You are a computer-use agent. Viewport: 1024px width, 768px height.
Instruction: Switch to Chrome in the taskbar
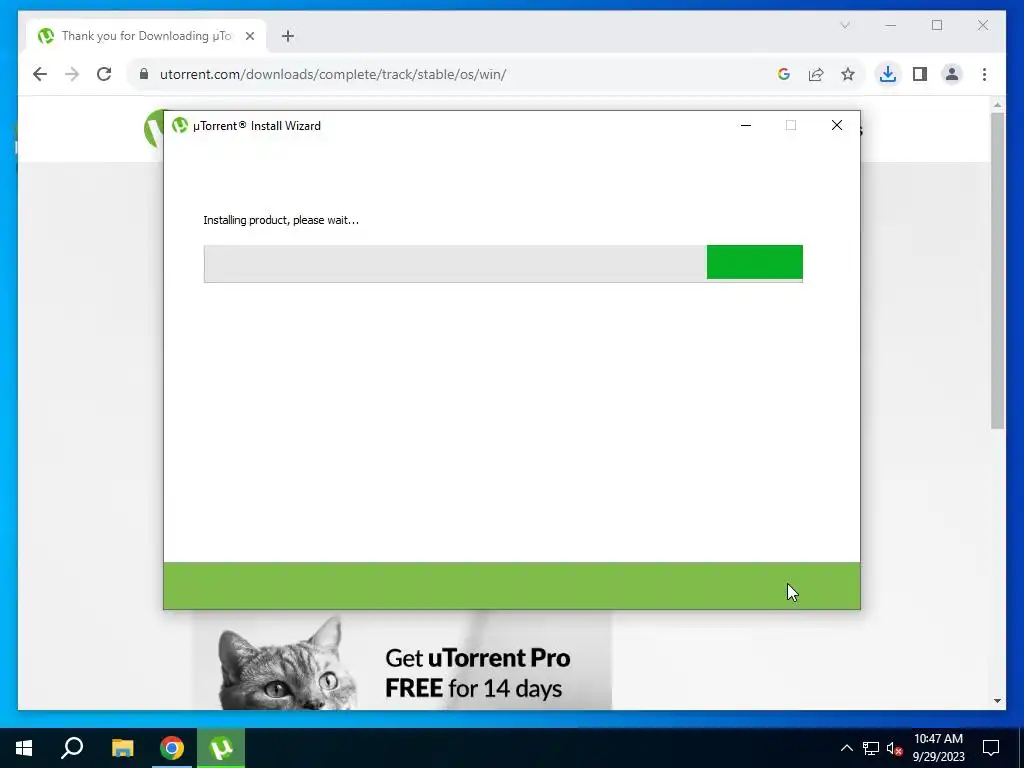(x=172, y=748)
